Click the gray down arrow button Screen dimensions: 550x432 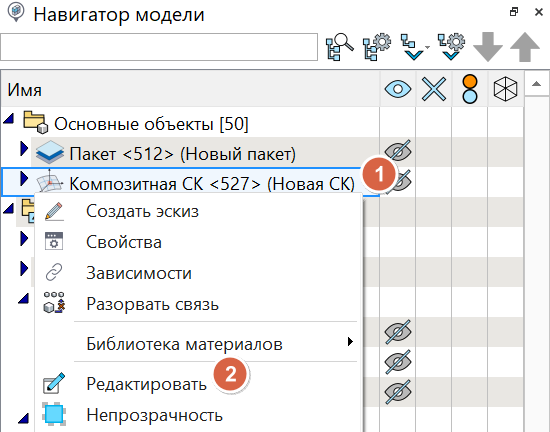click(x=488, y=47)
